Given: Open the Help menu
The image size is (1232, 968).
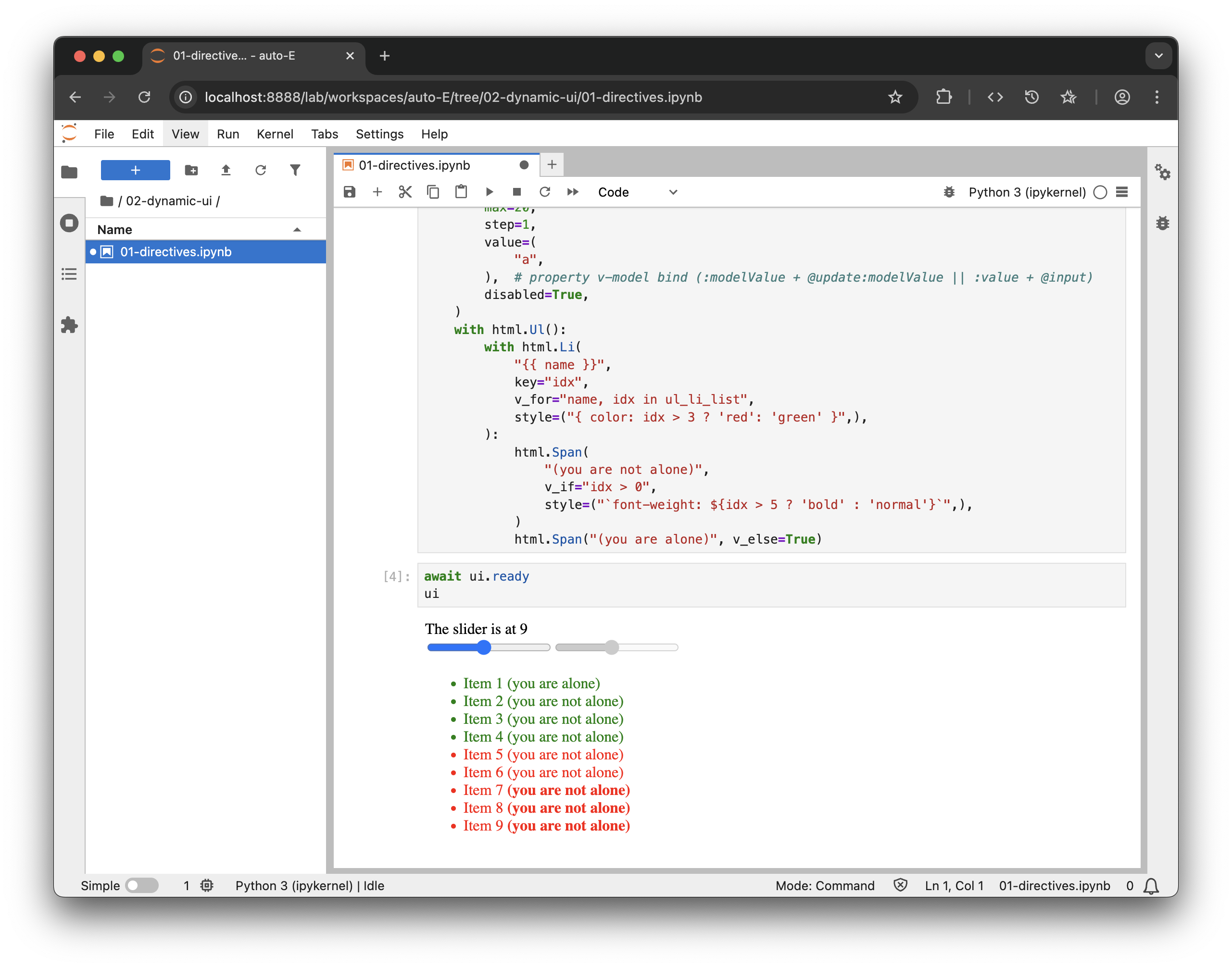Looking at the screenshot, I should pyautogui.click(x=434, y=134).
